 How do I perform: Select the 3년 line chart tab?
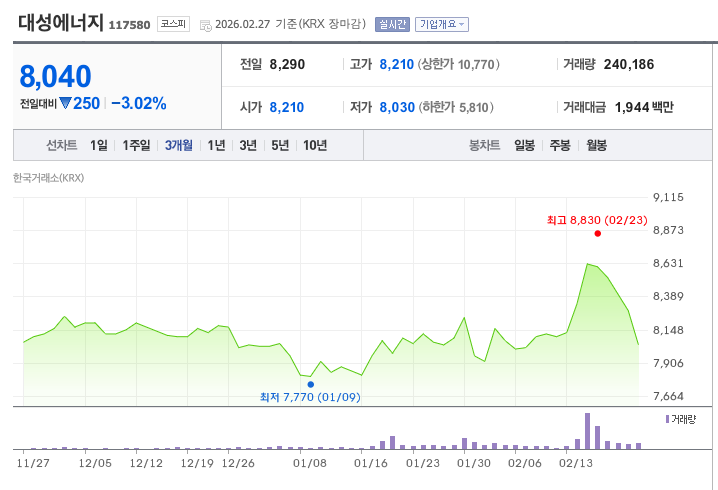tap(248, 146)
